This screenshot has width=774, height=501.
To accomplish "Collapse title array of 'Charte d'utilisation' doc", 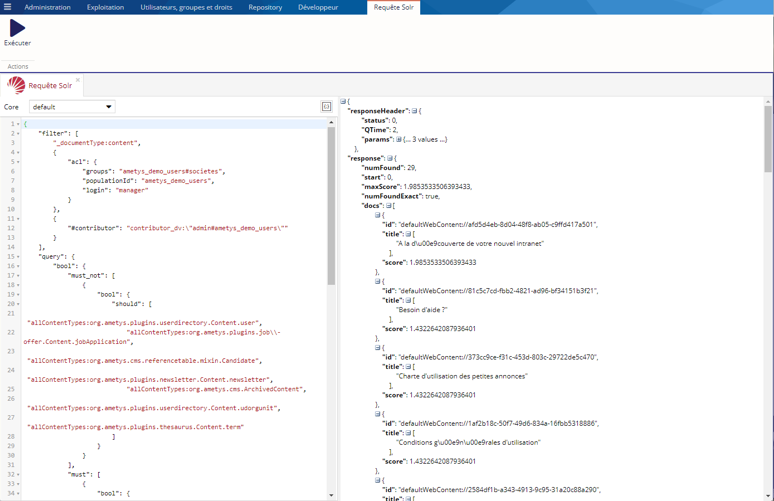I will click(408, 367).
